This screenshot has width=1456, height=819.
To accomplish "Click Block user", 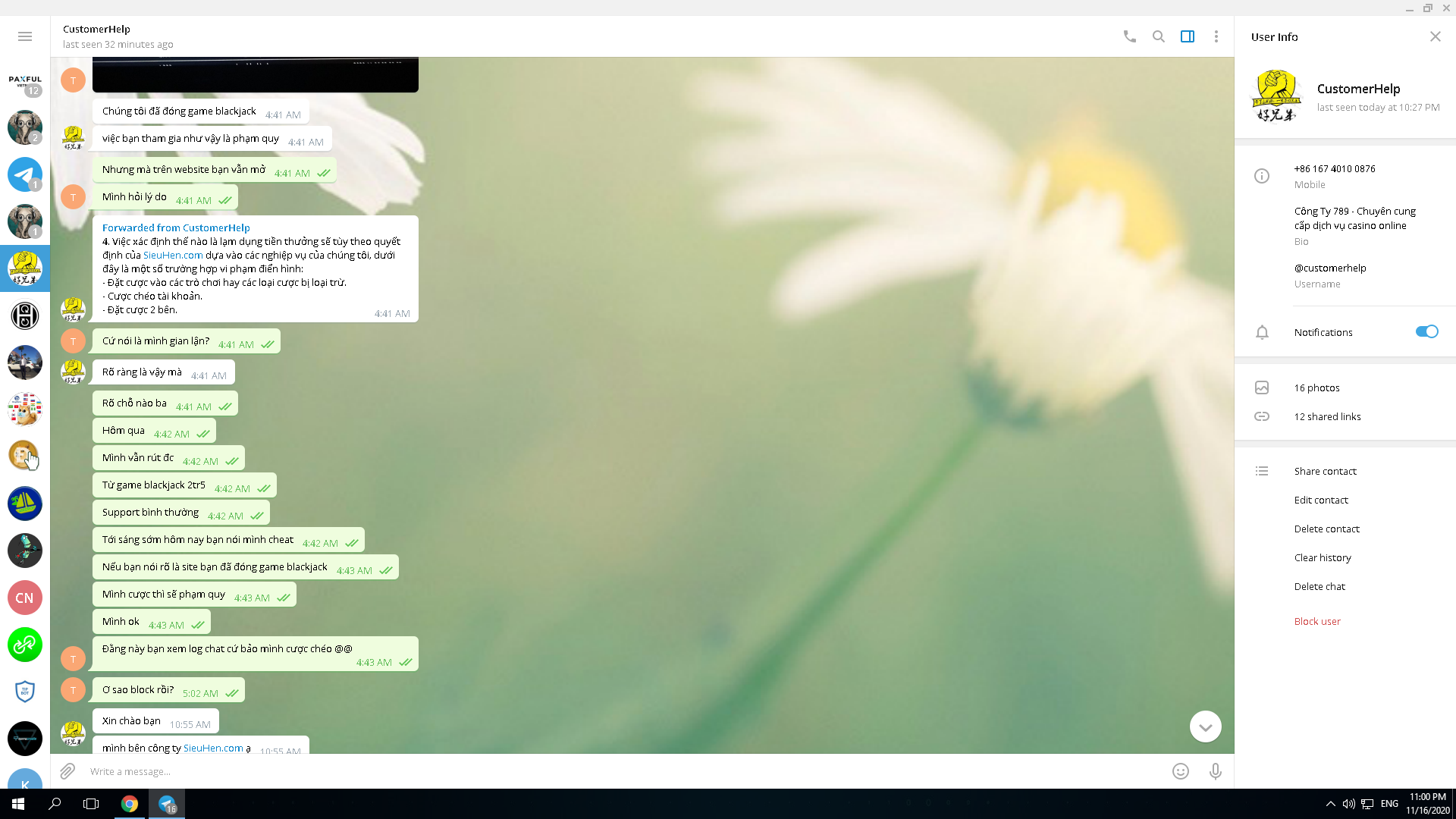I will coord(1317,621).
